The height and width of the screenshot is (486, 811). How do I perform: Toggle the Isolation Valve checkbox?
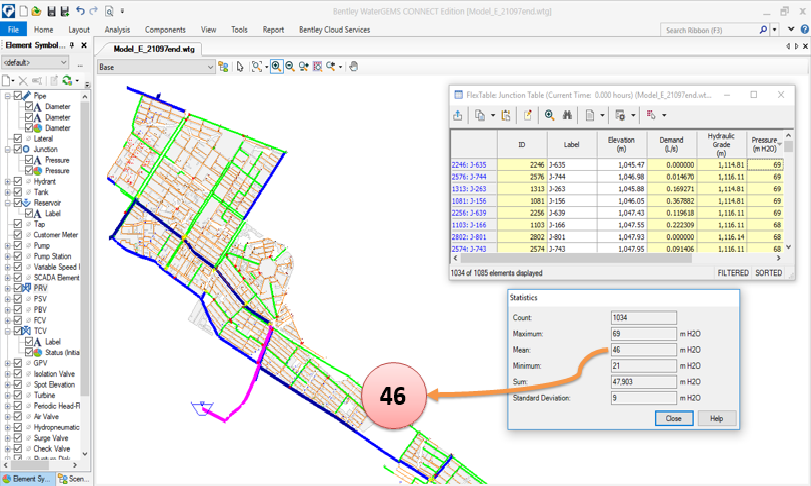tap(18, 374)
